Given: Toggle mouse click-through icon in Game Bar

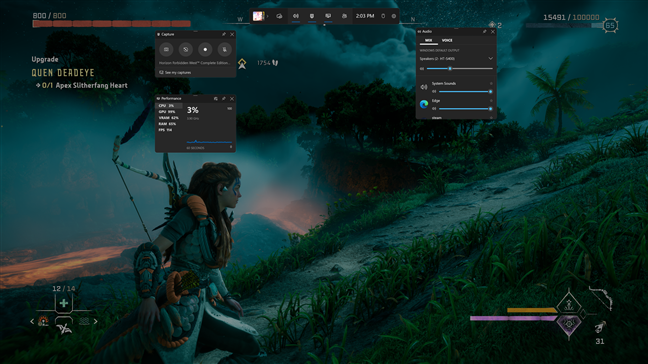Looking at the screenshot, I should pos(383,16).
